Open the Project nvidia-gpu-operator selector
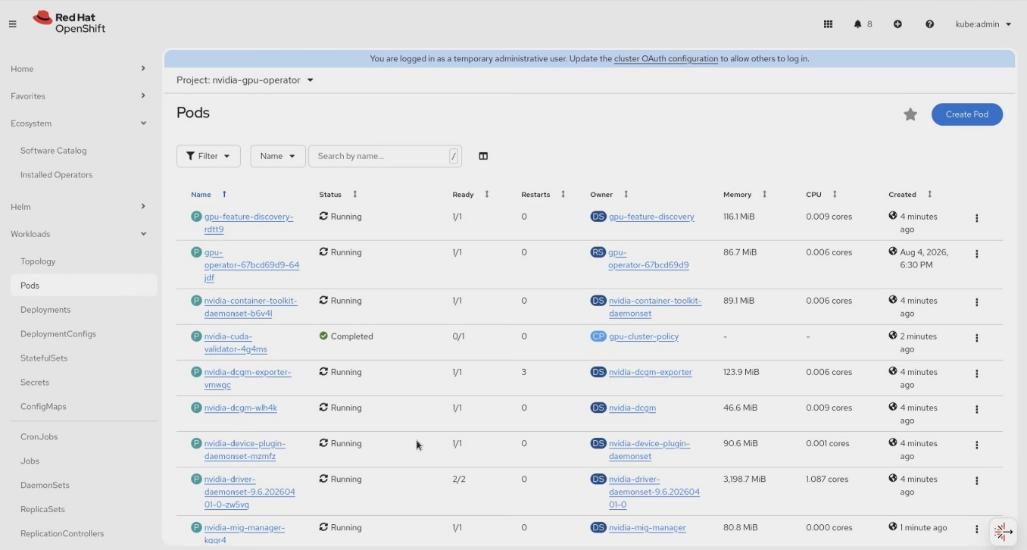The width and height of the screenshot is (1027, 550). (245, 80)
